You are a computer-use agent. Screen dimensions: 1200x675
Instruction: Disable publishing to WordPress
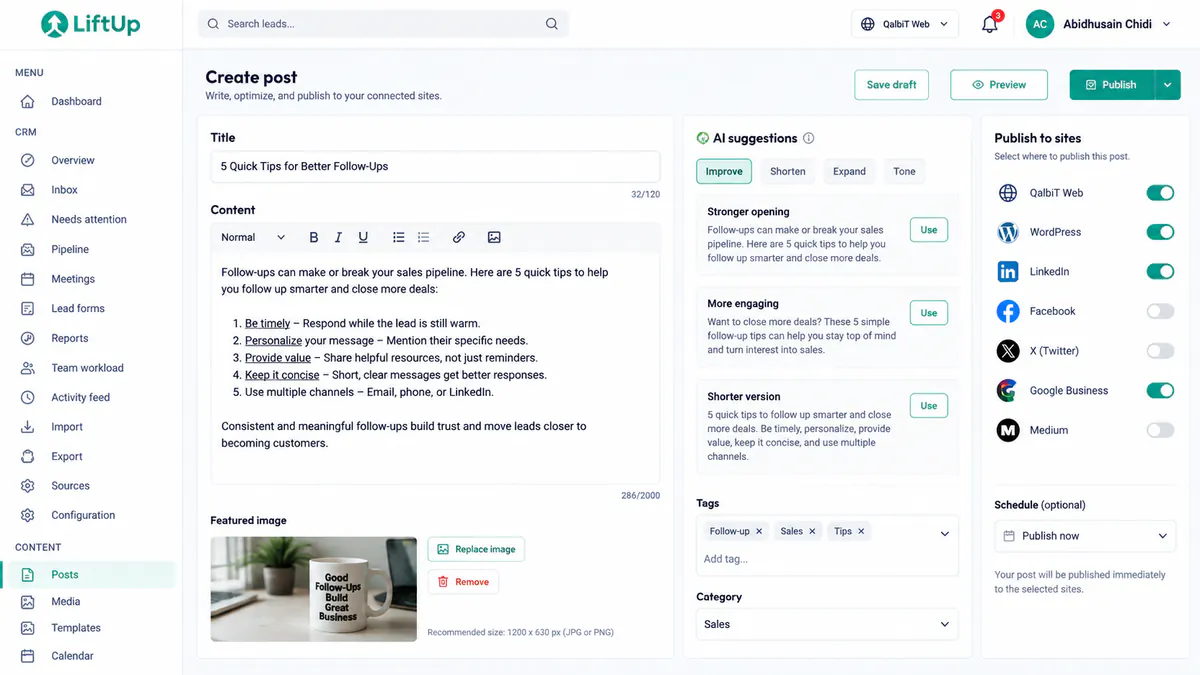[1160, 232]
